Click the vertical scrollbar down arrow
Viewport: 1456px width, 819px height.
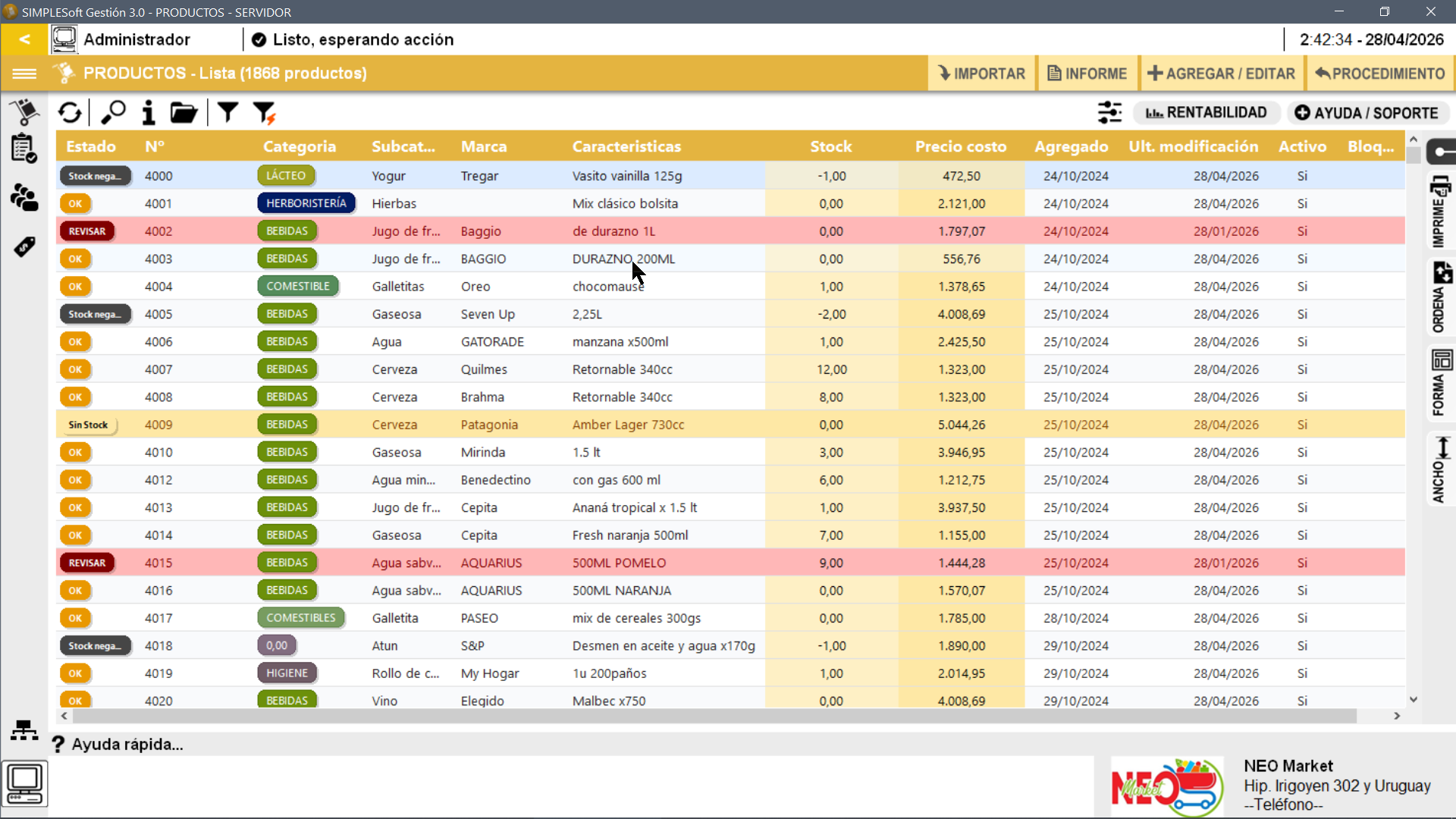[1414, 699]
